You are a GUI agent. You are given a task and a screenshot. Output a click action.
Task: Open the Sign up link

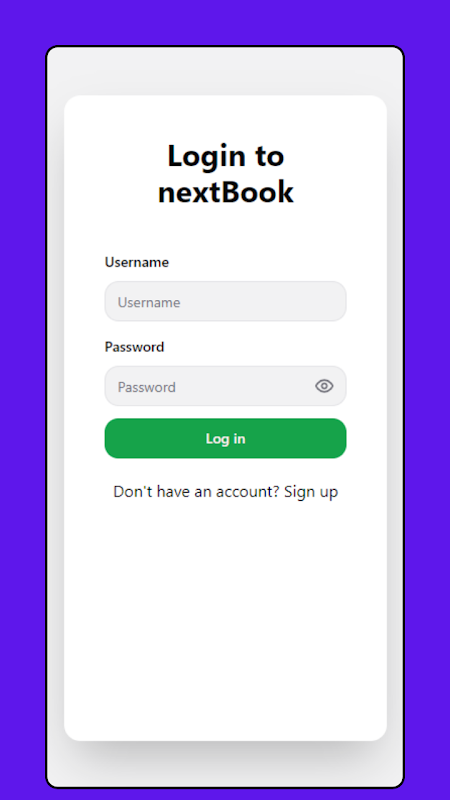coord(311,492)
